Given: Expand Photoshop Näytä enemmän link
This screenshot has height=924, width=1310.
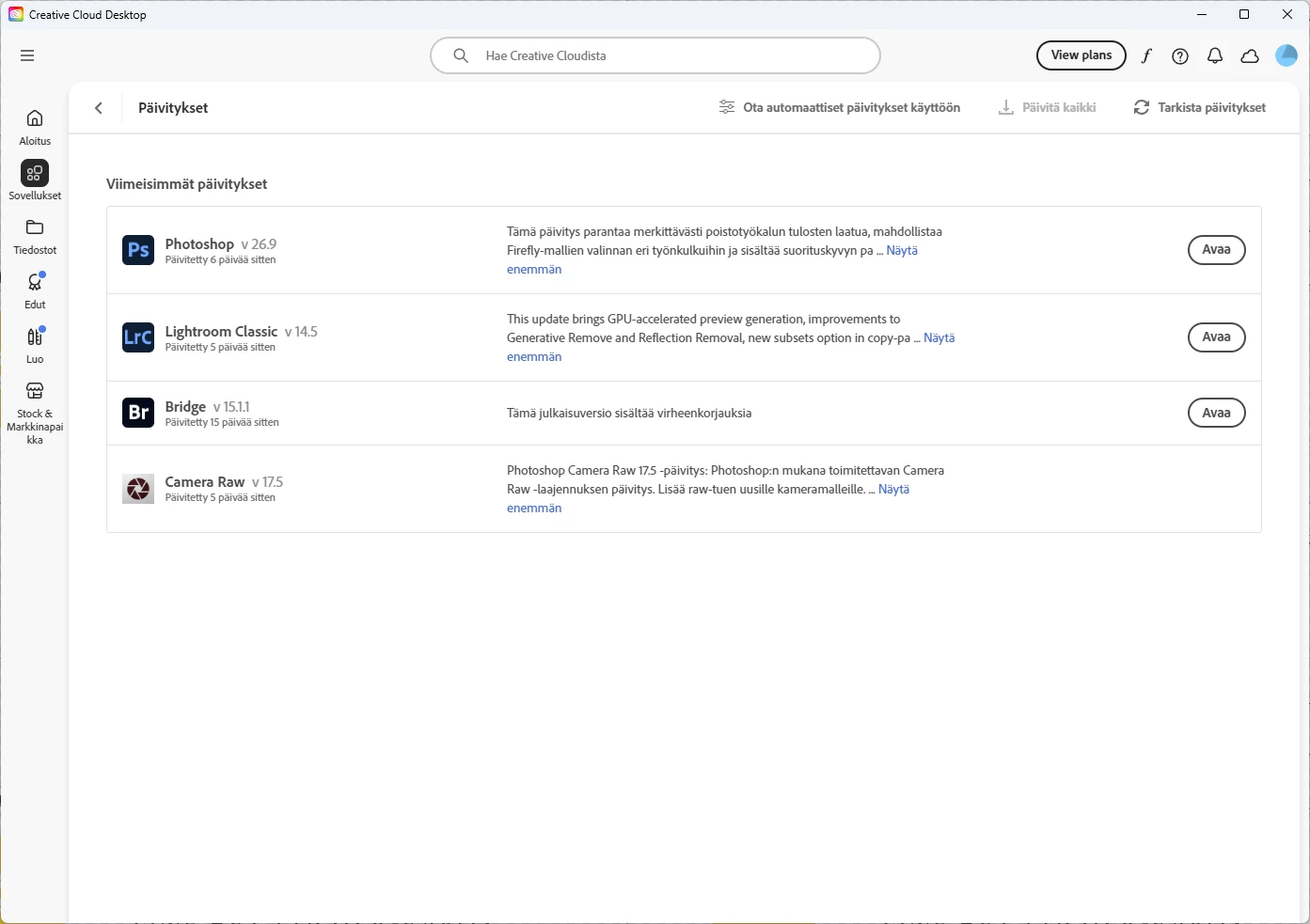Looking at the screenshot, I should [902, 251].
